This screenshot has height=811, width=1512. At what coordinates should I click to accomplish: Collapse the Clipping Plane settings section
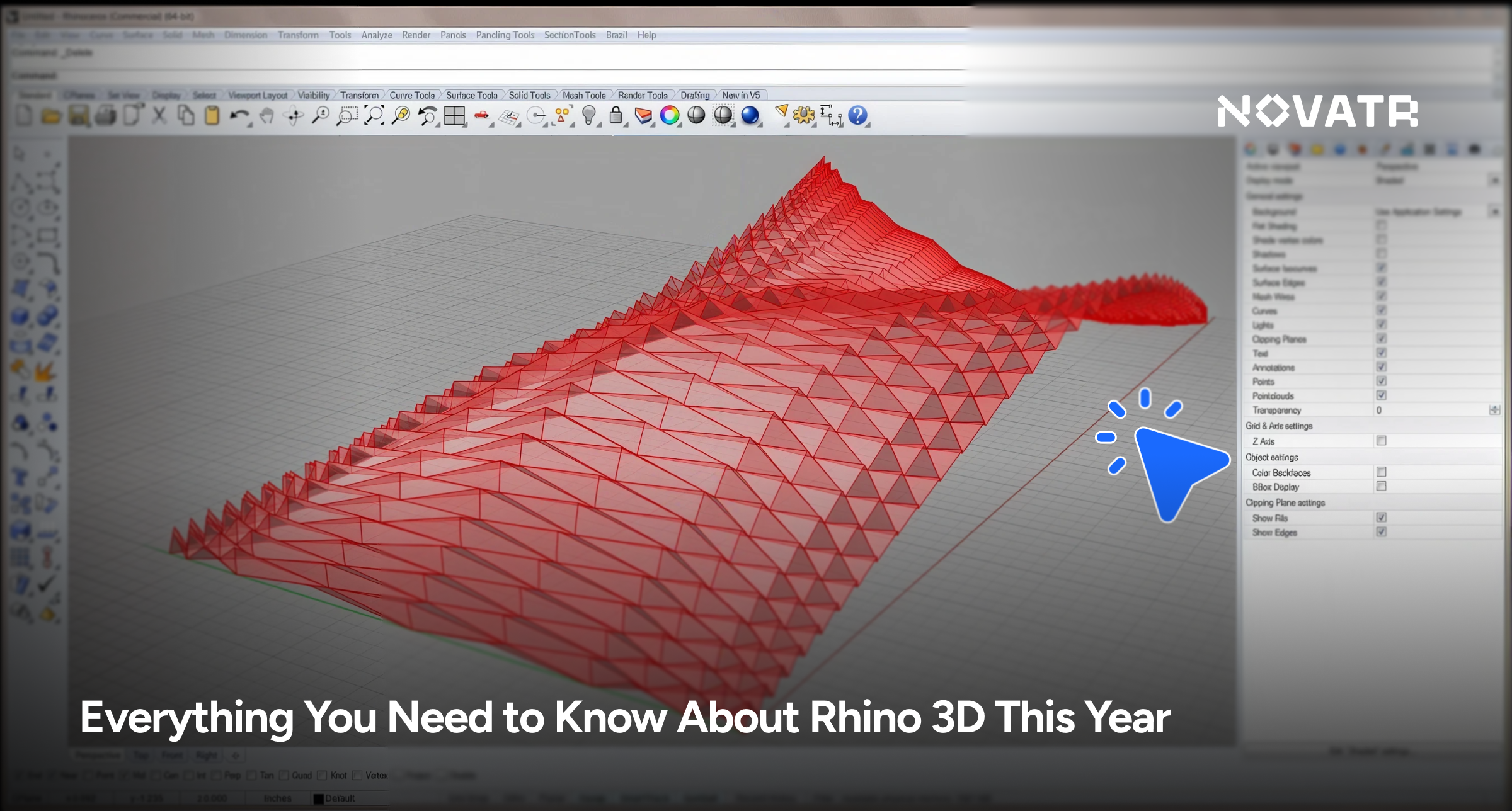[x=1285, y=503]
